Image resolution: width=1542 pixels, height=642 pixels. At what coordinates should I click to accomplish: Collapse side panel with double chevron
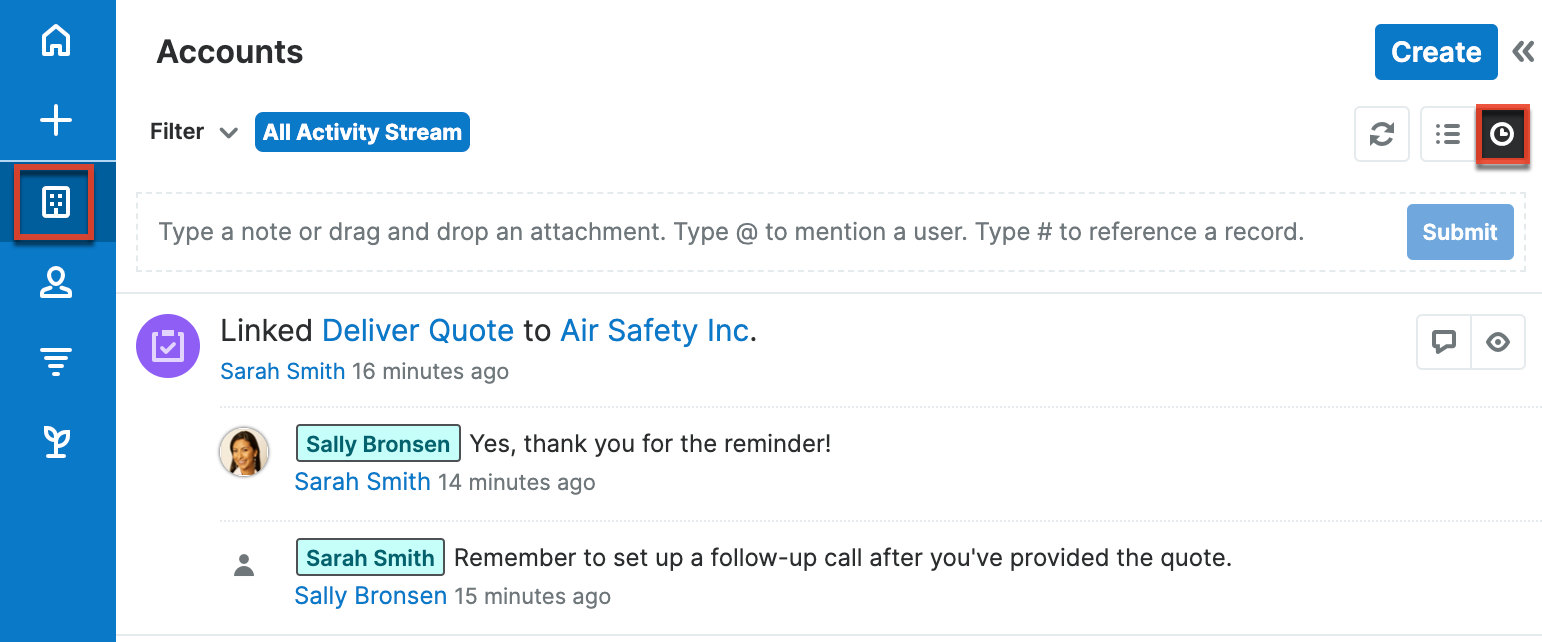click(x=1523, y=52)
